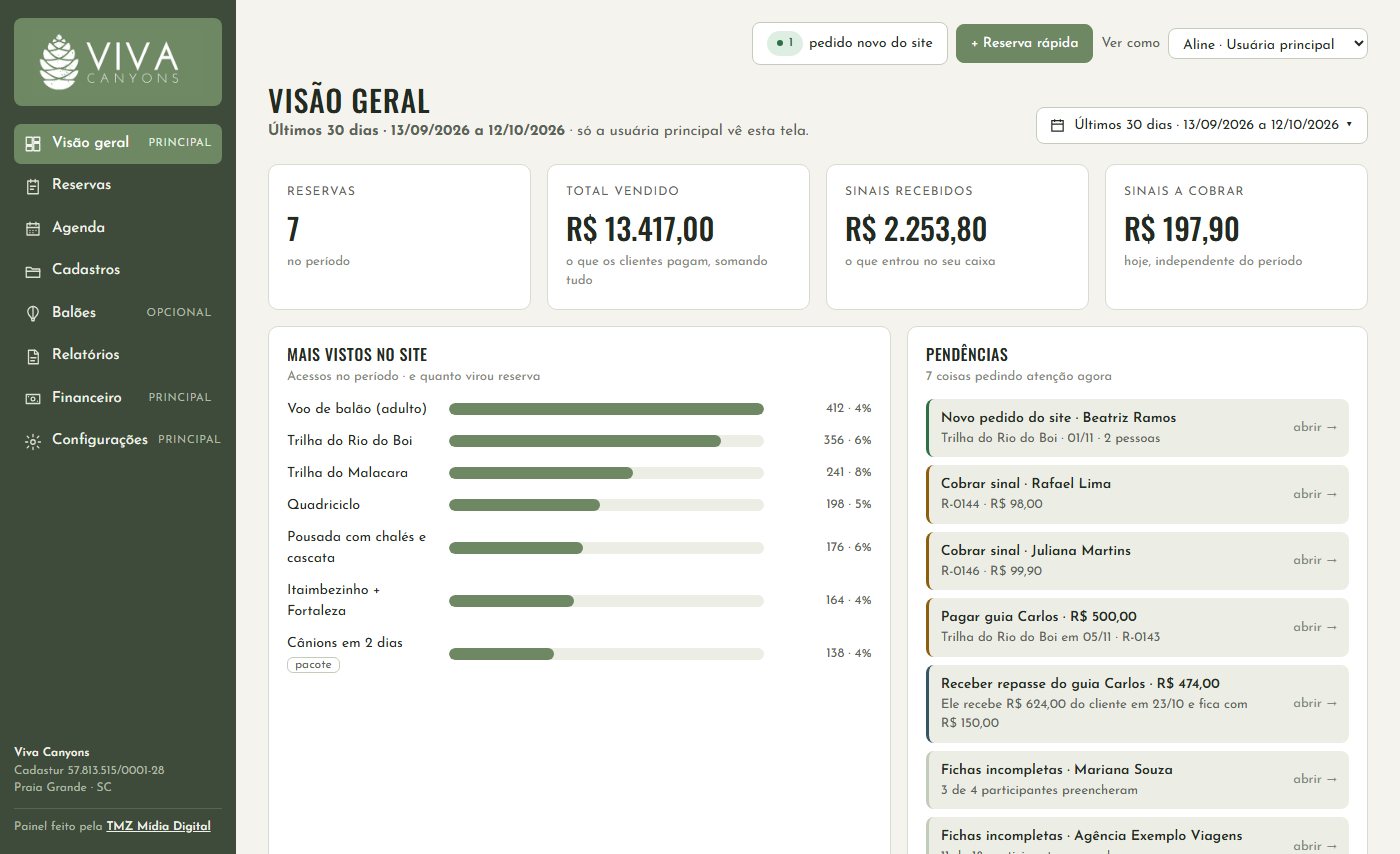
Task: Click the Balões balloon icon
Action: [x=33, y=313]
